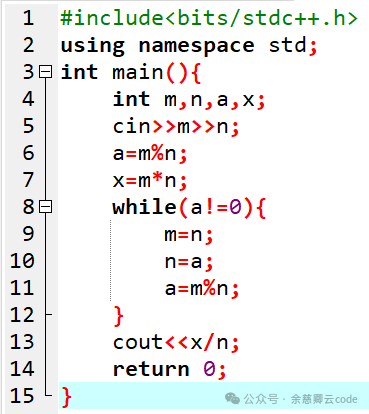The image size is (369, 414).
Task: Click the 'n=a;' assignment
Action: tap(189, 262)
